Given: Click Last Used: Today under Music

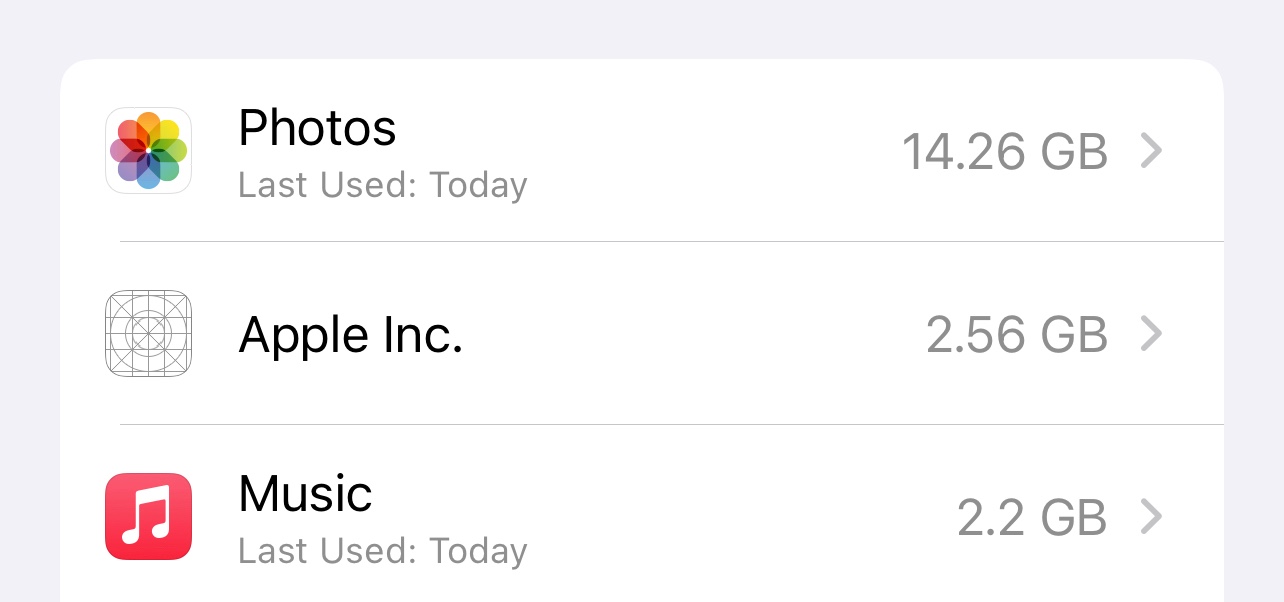Looking at the screenshot, I should point(383,550).
